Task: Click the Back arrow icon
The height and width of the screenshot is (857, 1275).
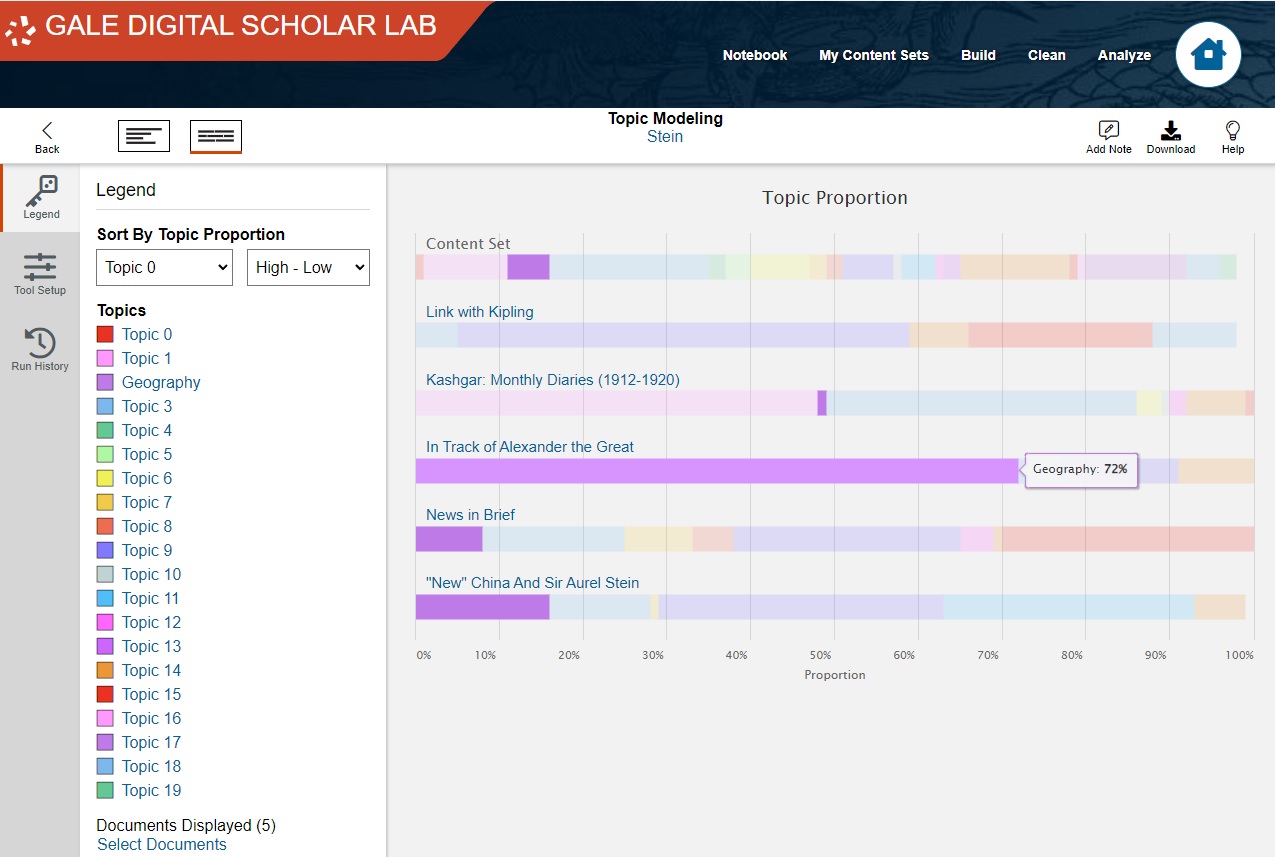Action: 47,130
